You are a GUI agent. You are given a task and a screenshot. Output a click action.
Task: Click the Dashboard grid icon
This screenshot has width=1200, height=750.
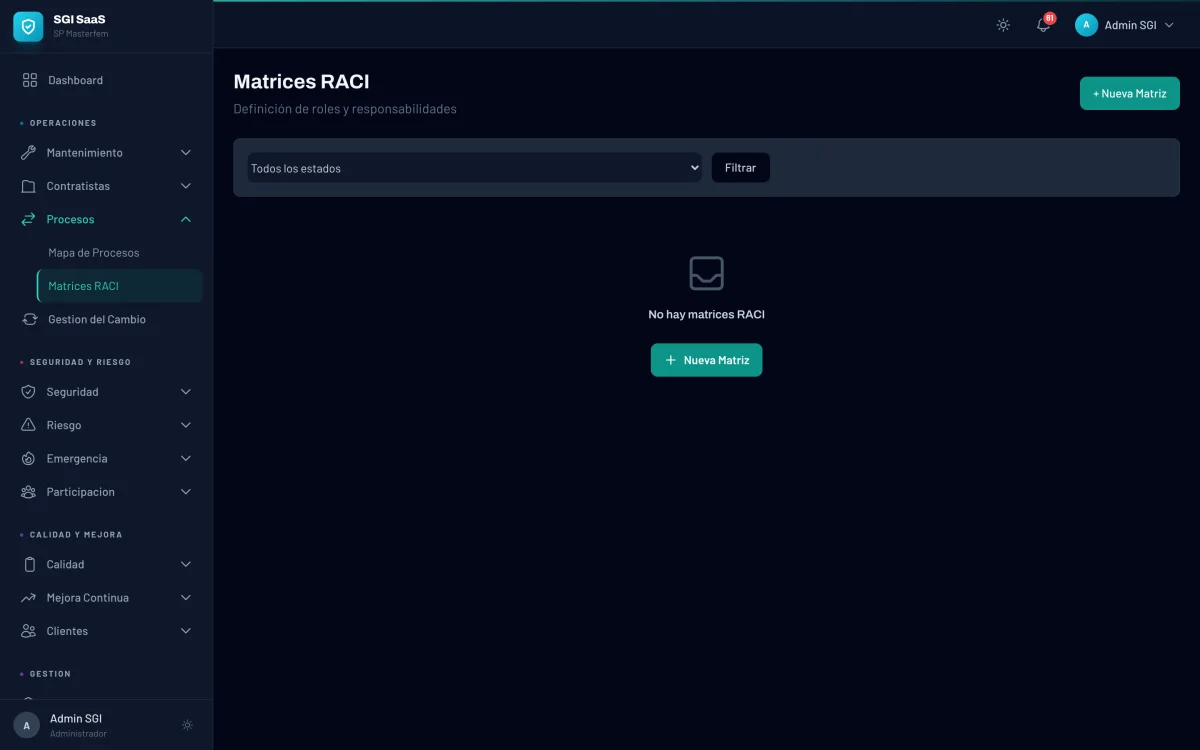click(x=29, y=80)
